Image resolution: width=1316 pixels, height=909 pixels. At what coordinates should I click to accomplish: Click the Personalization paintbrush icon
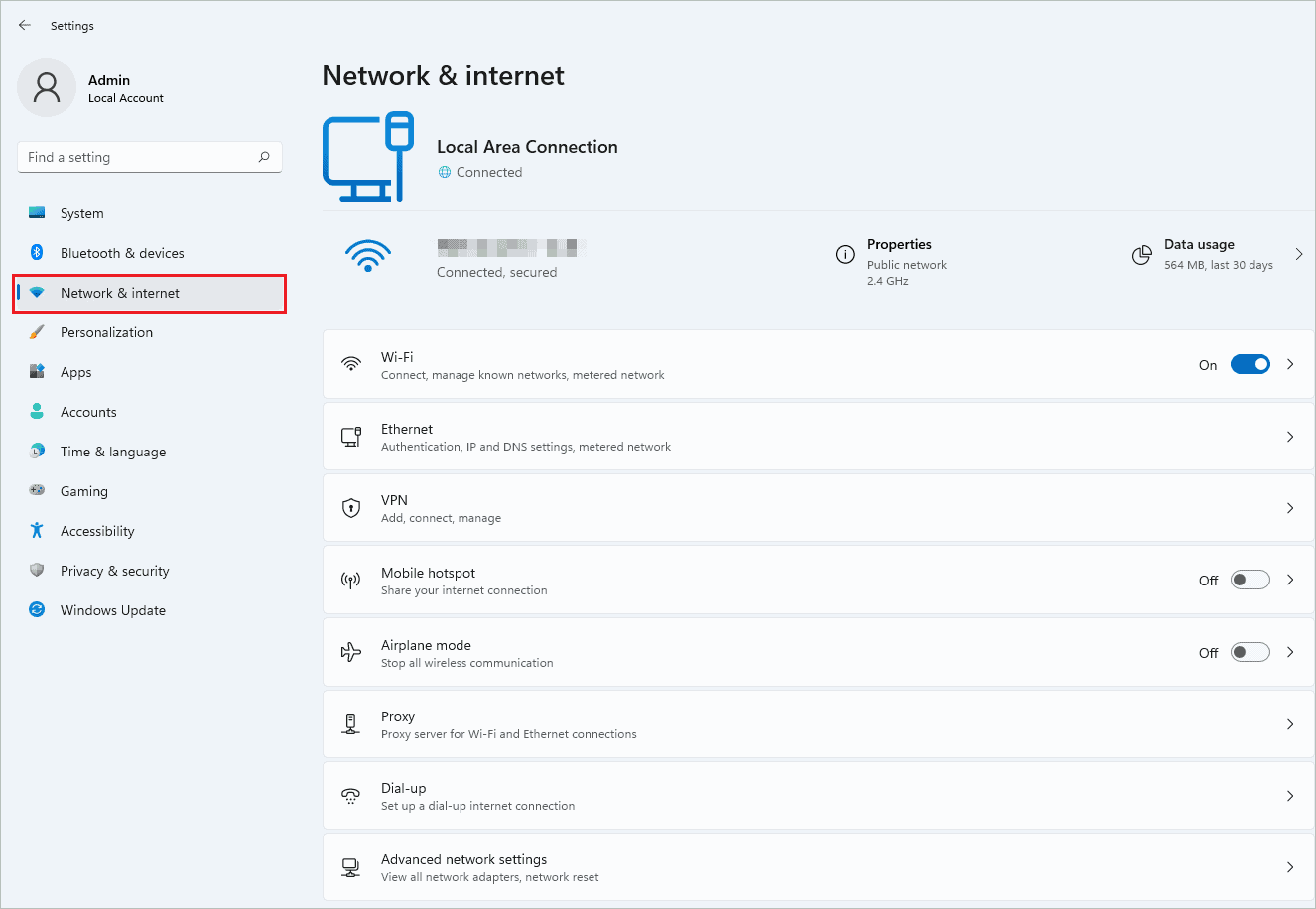(x=37, y=332)
